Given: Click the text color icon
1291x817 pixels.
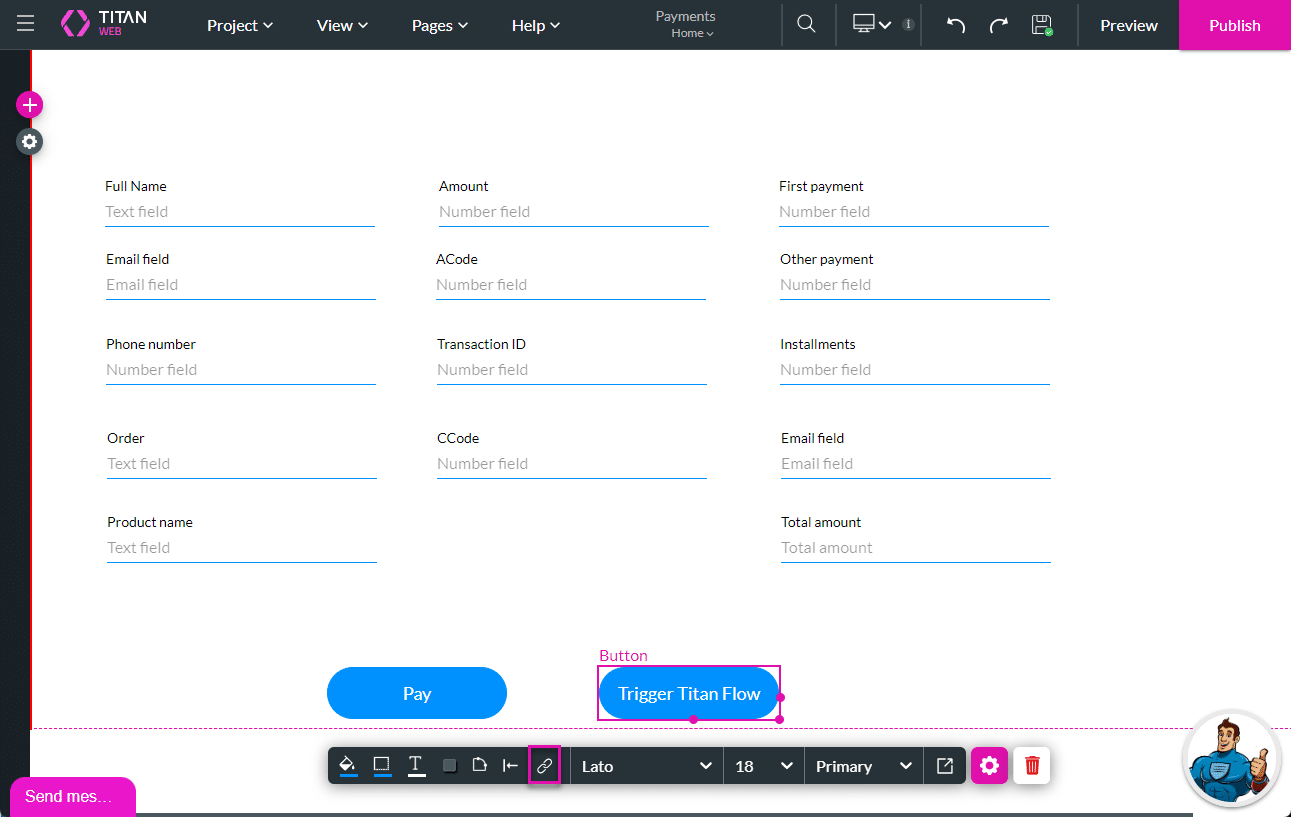Looking at the screenshot, I should pos(415,766).
